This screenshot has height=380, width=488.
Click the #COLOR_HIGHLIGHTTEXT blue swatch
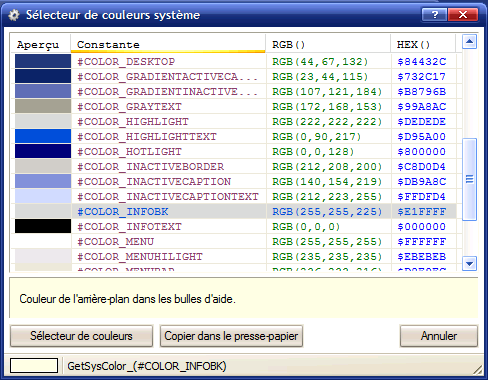pos(43,136)
